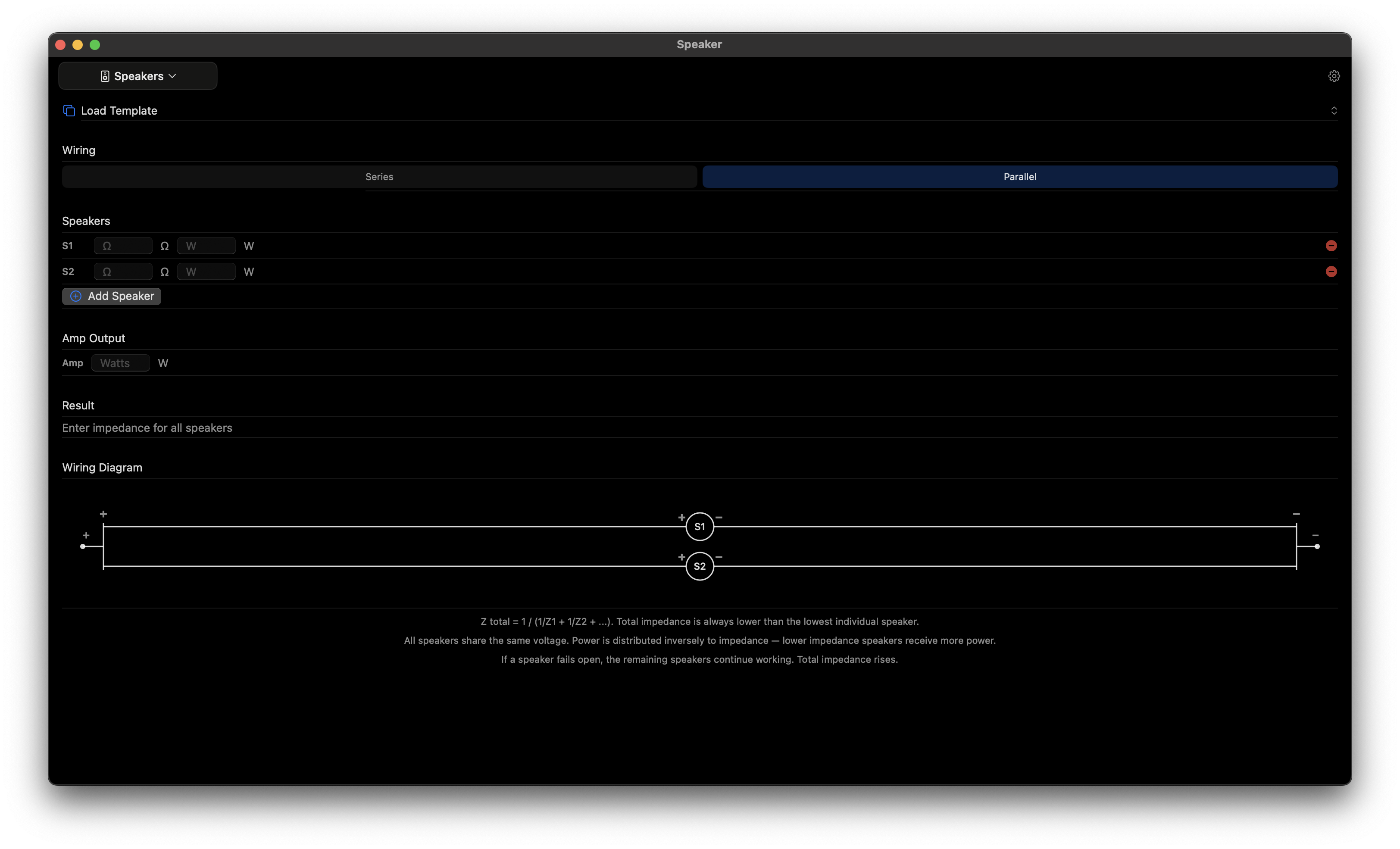Image resolution: width=1400 pixels, height=849 pixels.
Task: Focus the S2 wattage field
Action: [206, 272]
